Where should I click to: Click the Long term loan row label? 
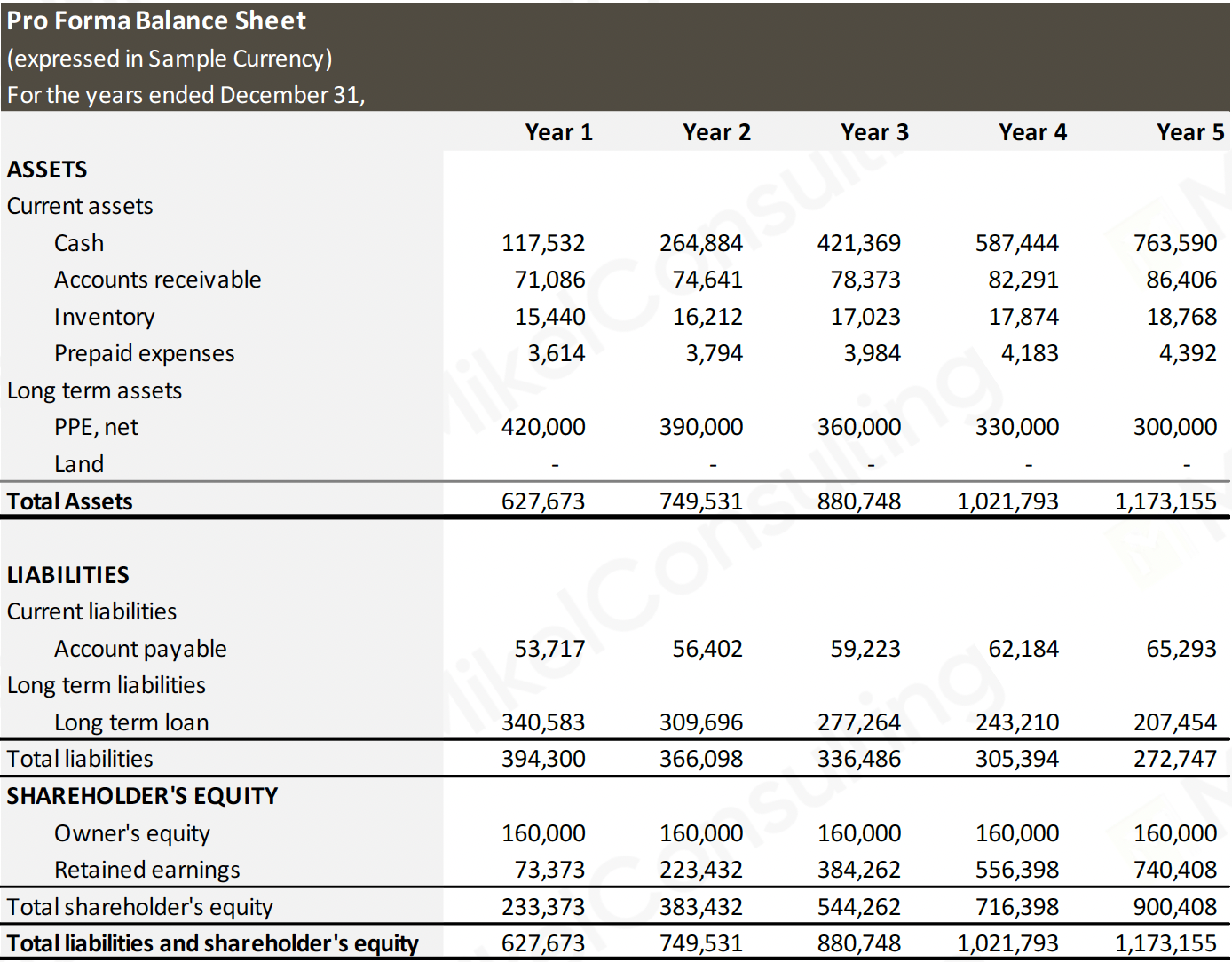[x=131, y=722]
